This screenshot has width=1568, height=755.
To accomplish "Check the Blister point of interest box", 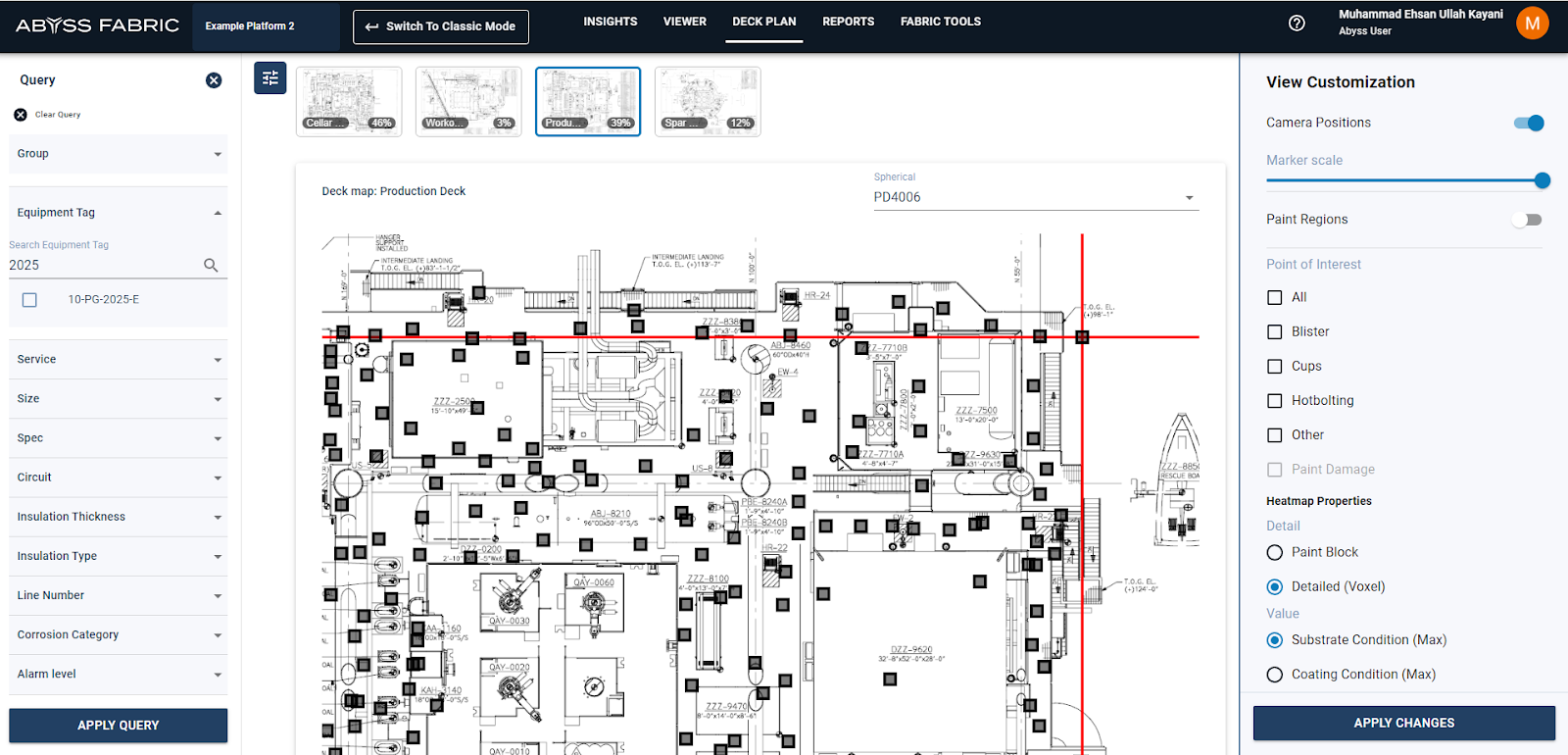I will pyautogui.click(x=1275, y=331).
